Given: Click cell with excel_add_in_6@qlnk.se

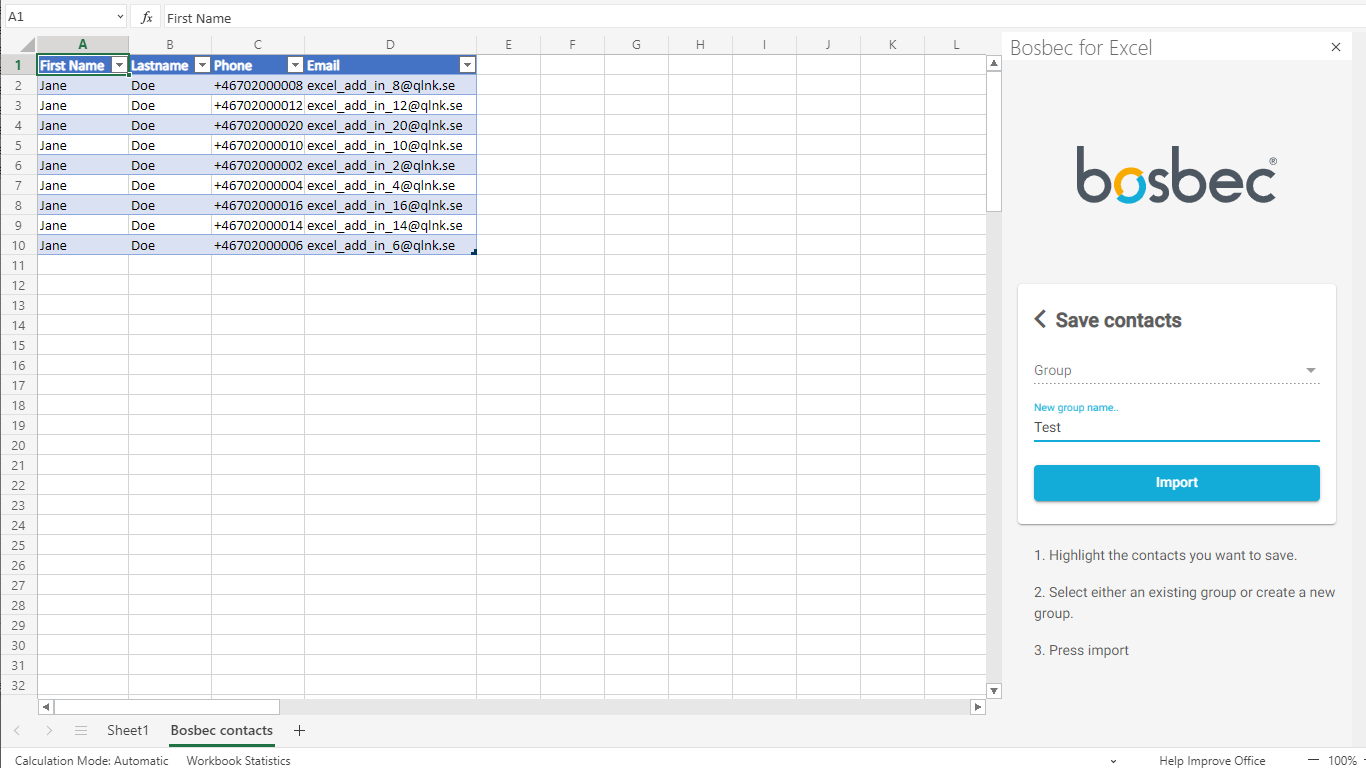Looking at the screenshot, I should (x=390, y=245).
